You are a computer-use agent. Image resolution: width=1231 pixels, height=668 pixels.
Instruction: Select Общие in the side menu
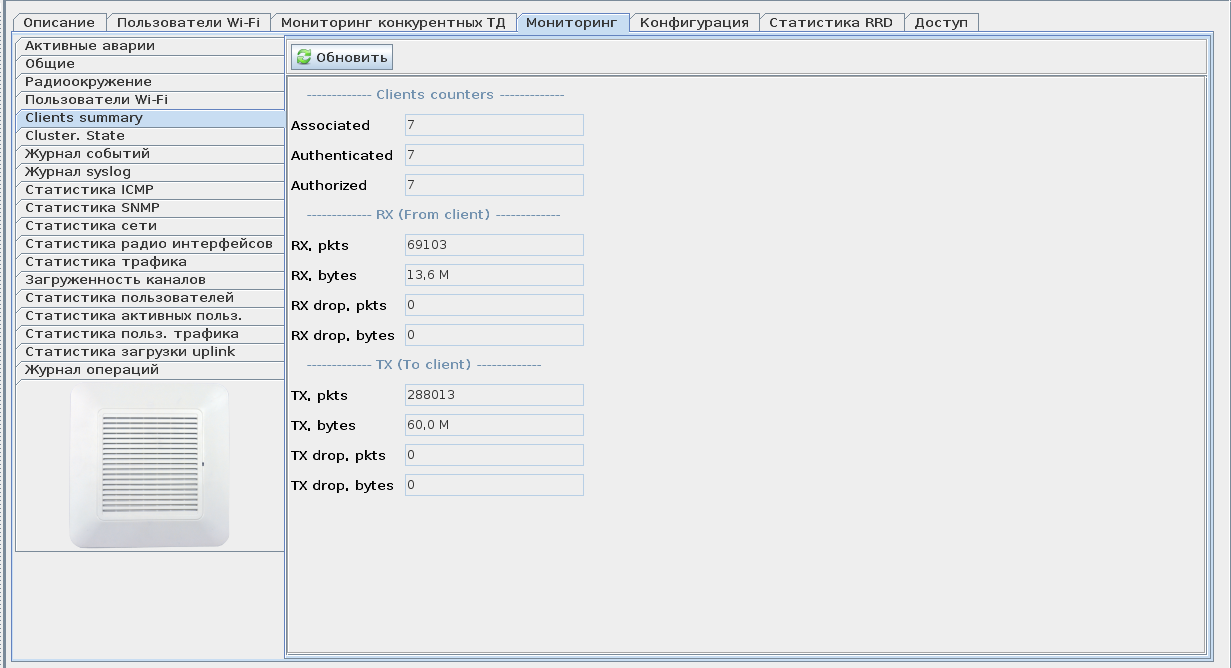click(150, 64)
